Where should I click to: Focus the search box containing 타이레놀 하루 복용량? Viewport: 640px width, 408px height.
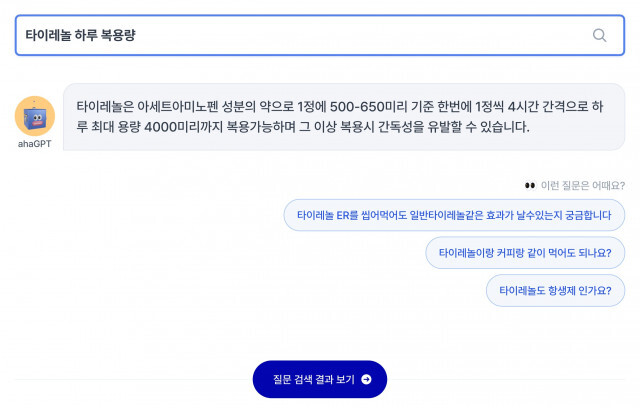pyautogui.click(x=320, y=35)
